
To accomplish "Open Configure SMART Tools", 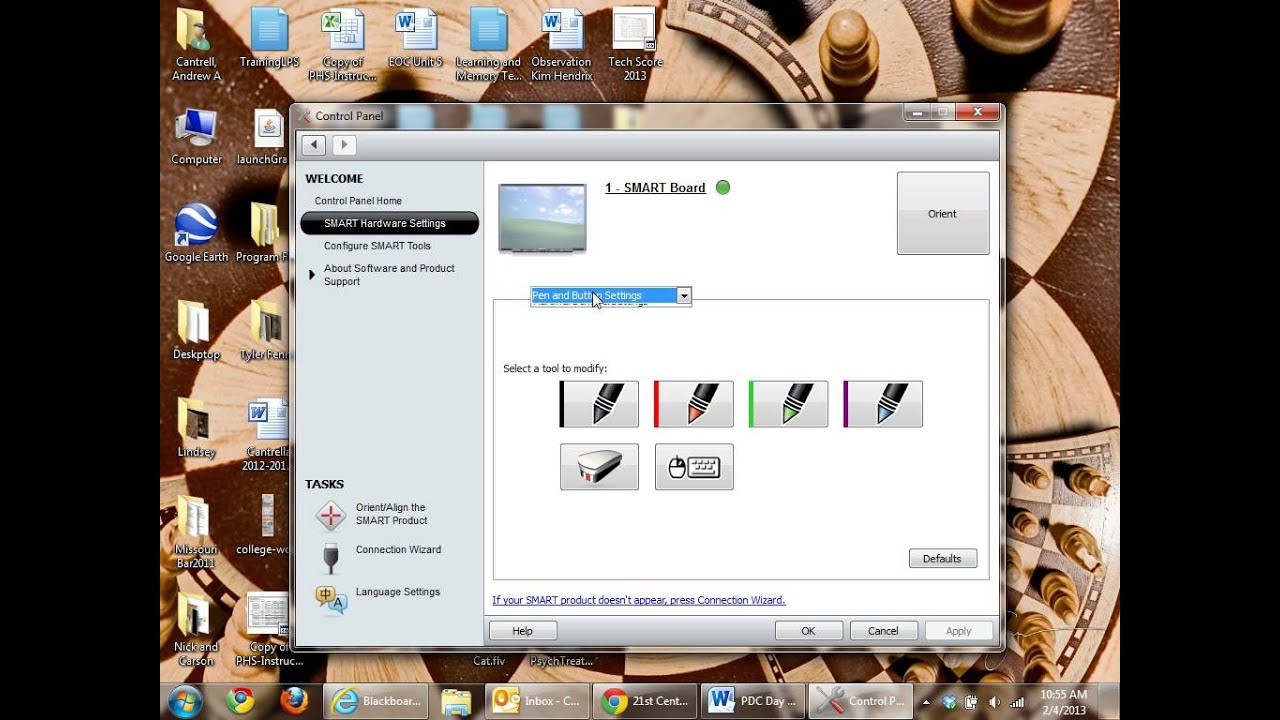I will click(377, 246).
